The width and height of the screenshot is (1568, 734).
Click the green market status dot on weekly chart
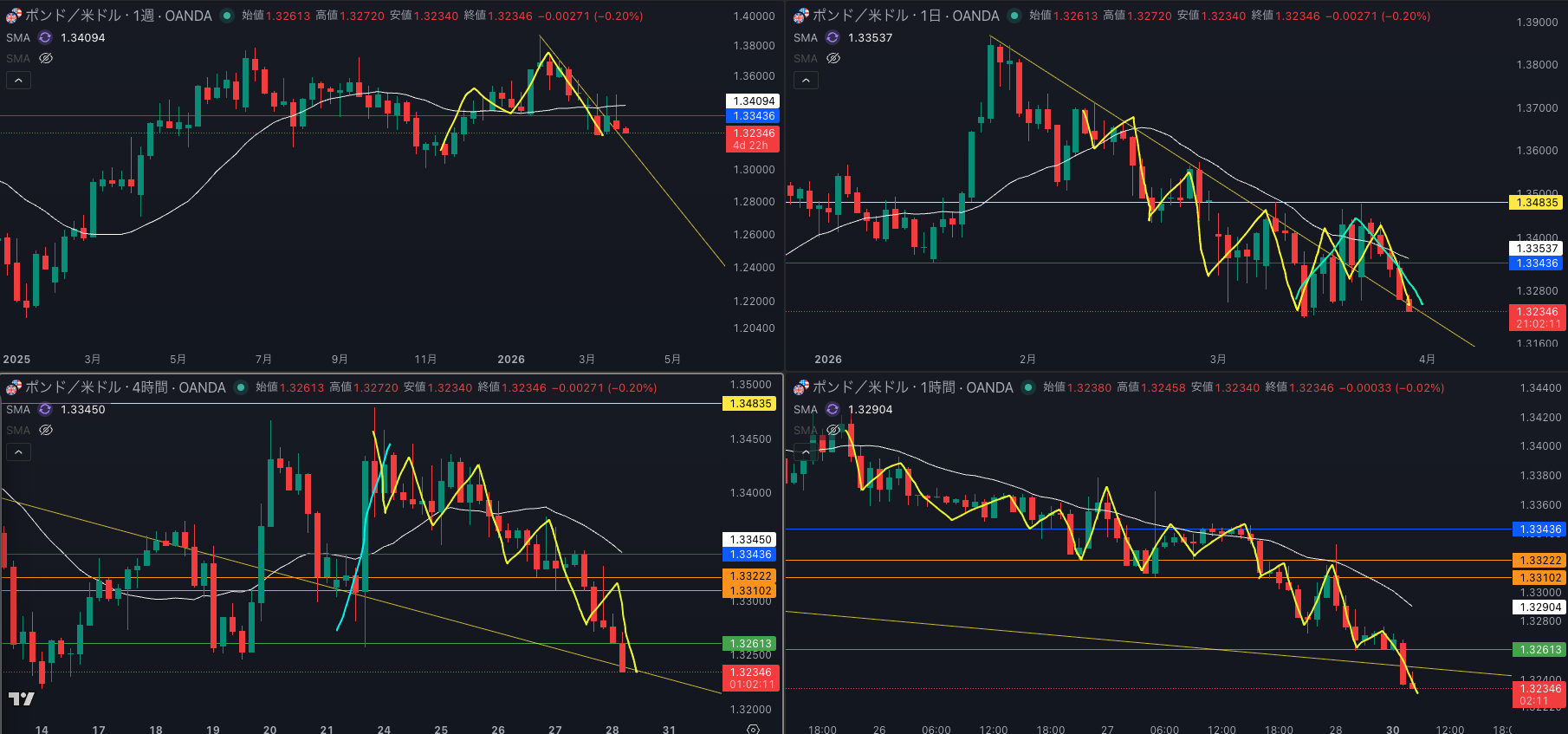tap(227, 16)
